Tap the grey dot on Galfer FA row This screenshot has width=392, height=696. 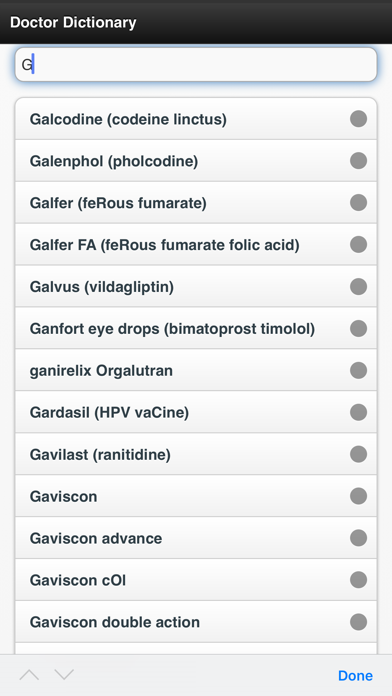click(358, 244)
